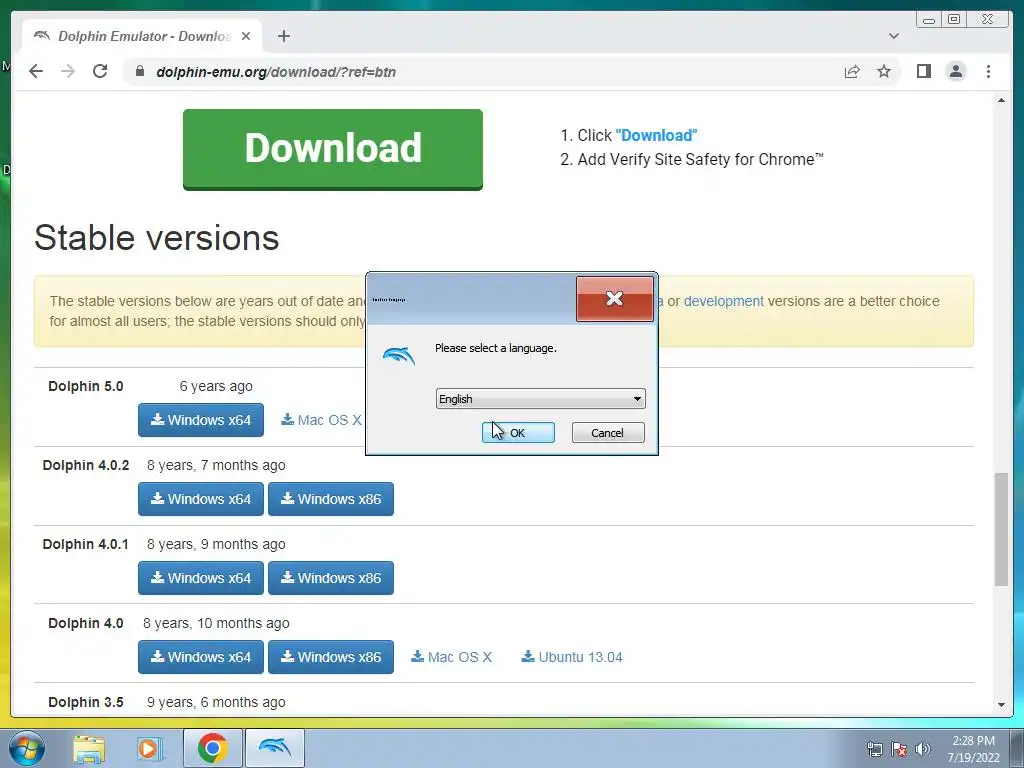This screenshot has width=1024, height=768.
Task: Follow the development versions link
Action: pyautogui.click(x=723, y=301)
